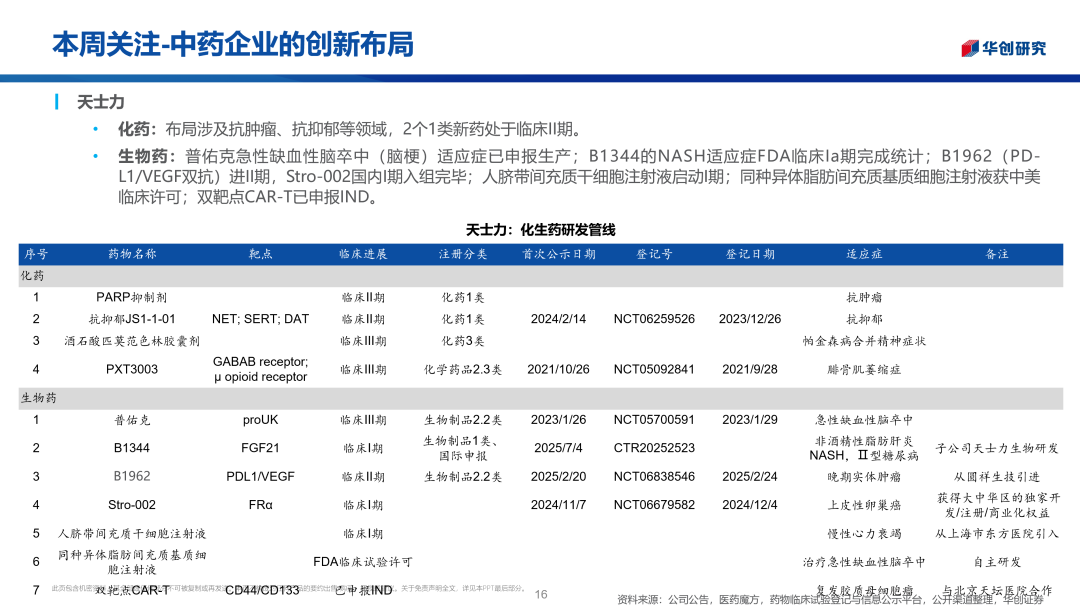This screenshot has width=1080, height=605.
Task: Click the PDL1/VEGF target cell
Action: 260,477
